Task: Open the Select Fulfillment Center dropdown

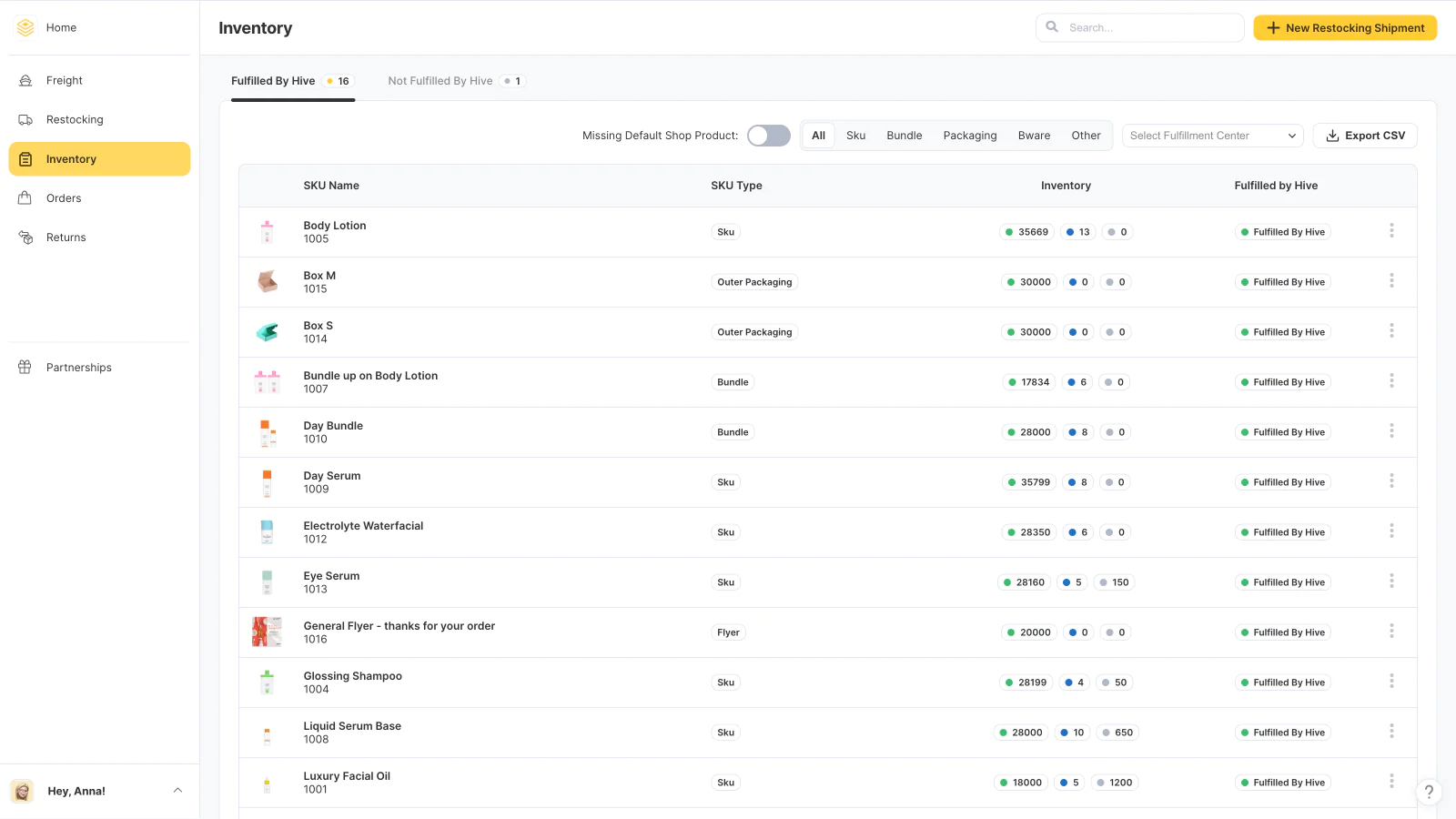Action: click(1212, 136)
